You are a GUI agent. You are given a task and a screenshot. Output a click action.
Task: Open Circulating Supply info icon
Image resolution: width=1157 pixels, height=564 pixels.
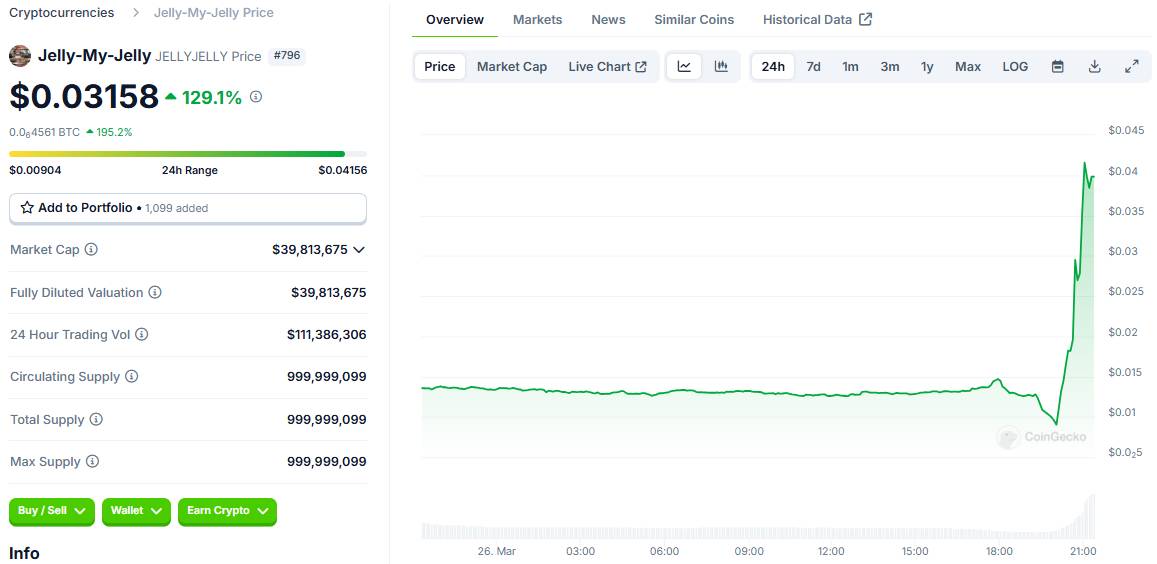[x=131, y=376]
